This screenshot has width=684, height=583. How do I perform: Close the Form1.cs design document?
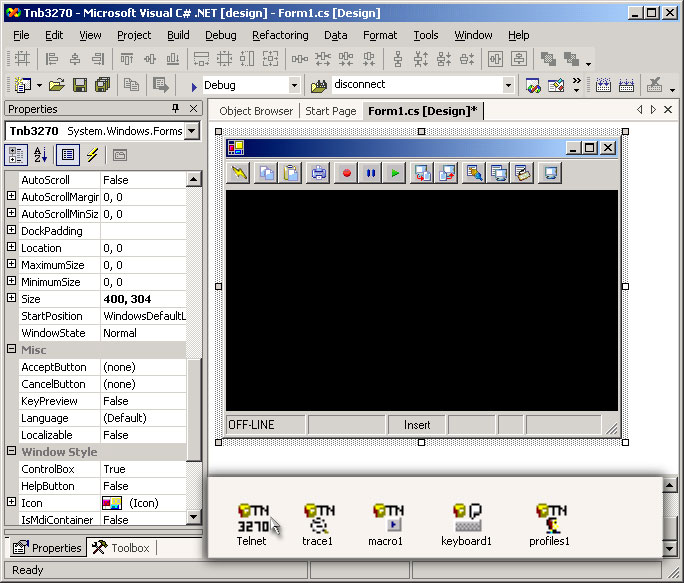(668, 110)
